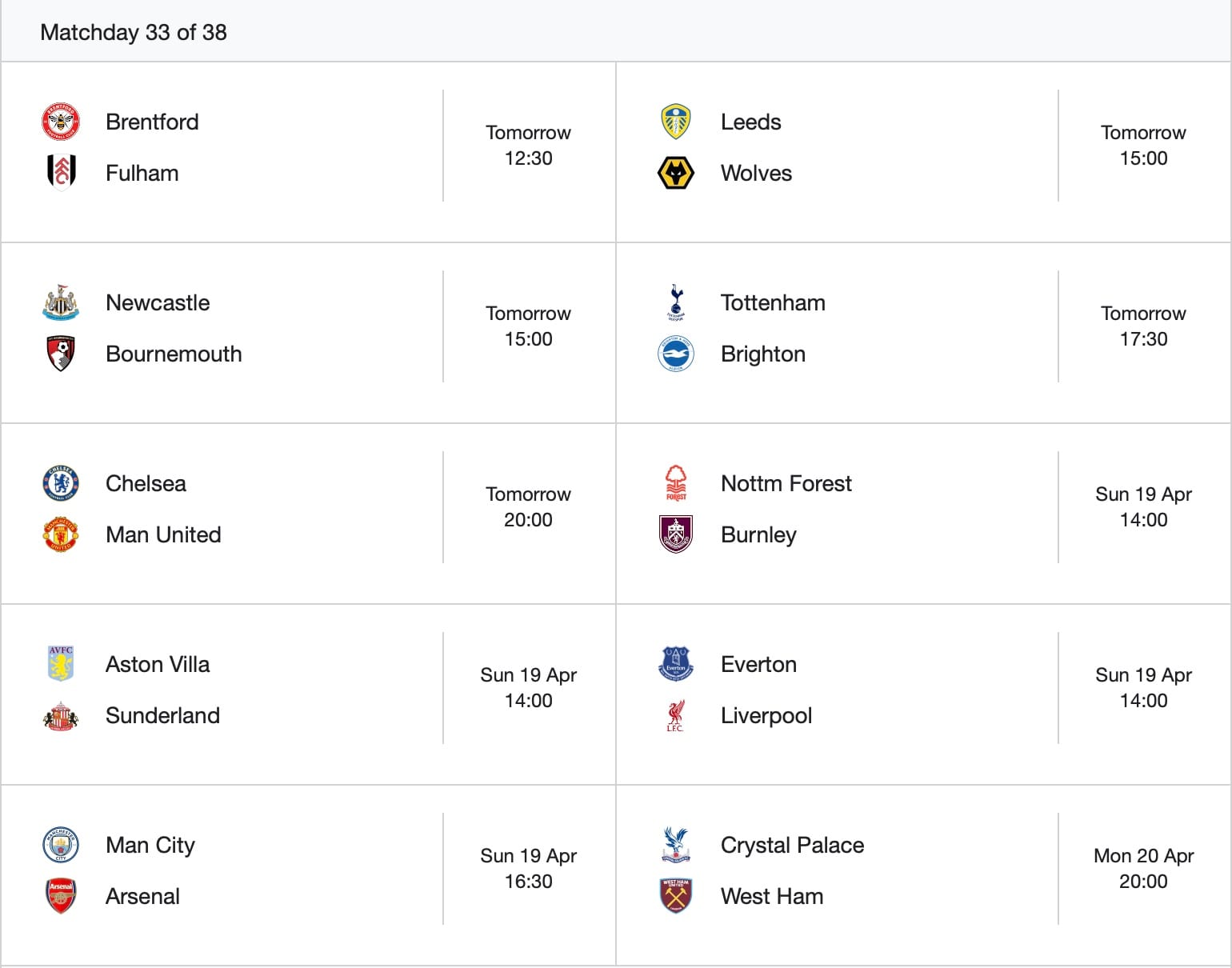Select the Wolves wolf-head crest

coord(676,173)
